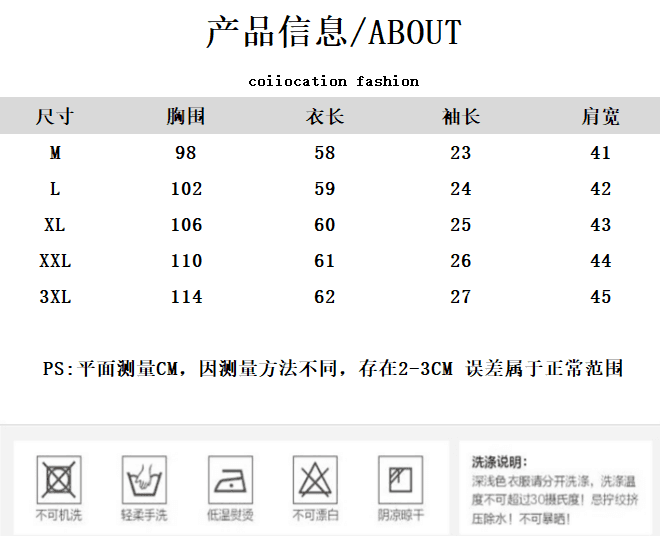Click length value 61 in the XXL row

pyautogui.click(x=324, y=261)
